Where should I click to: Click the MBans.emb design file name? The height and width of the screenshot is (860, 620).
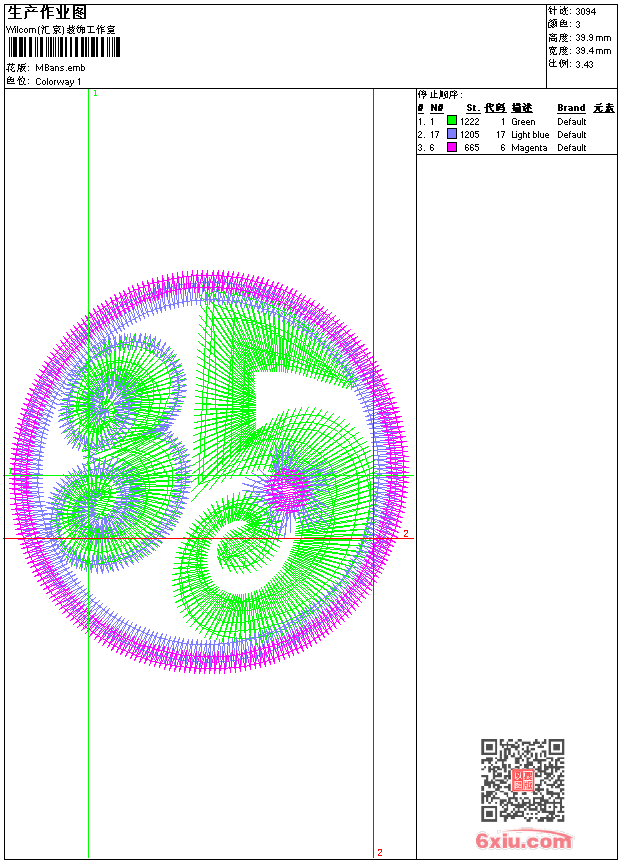click(61, 68)
